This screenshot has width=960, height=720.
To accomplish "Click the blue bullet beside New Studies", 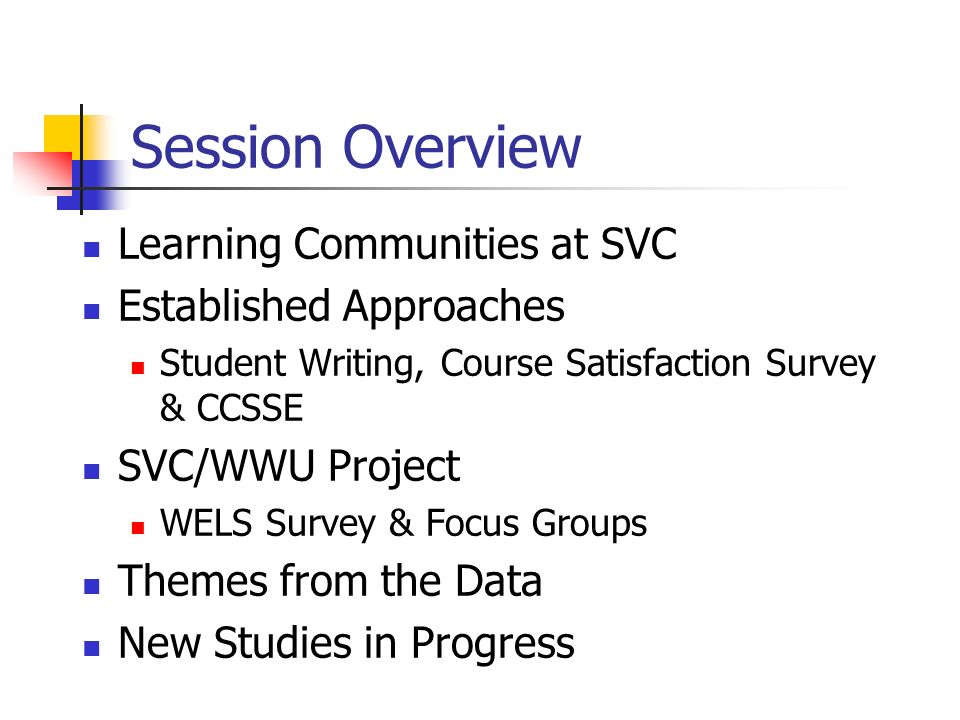I will pyautogui.click(x=92, y=648).
